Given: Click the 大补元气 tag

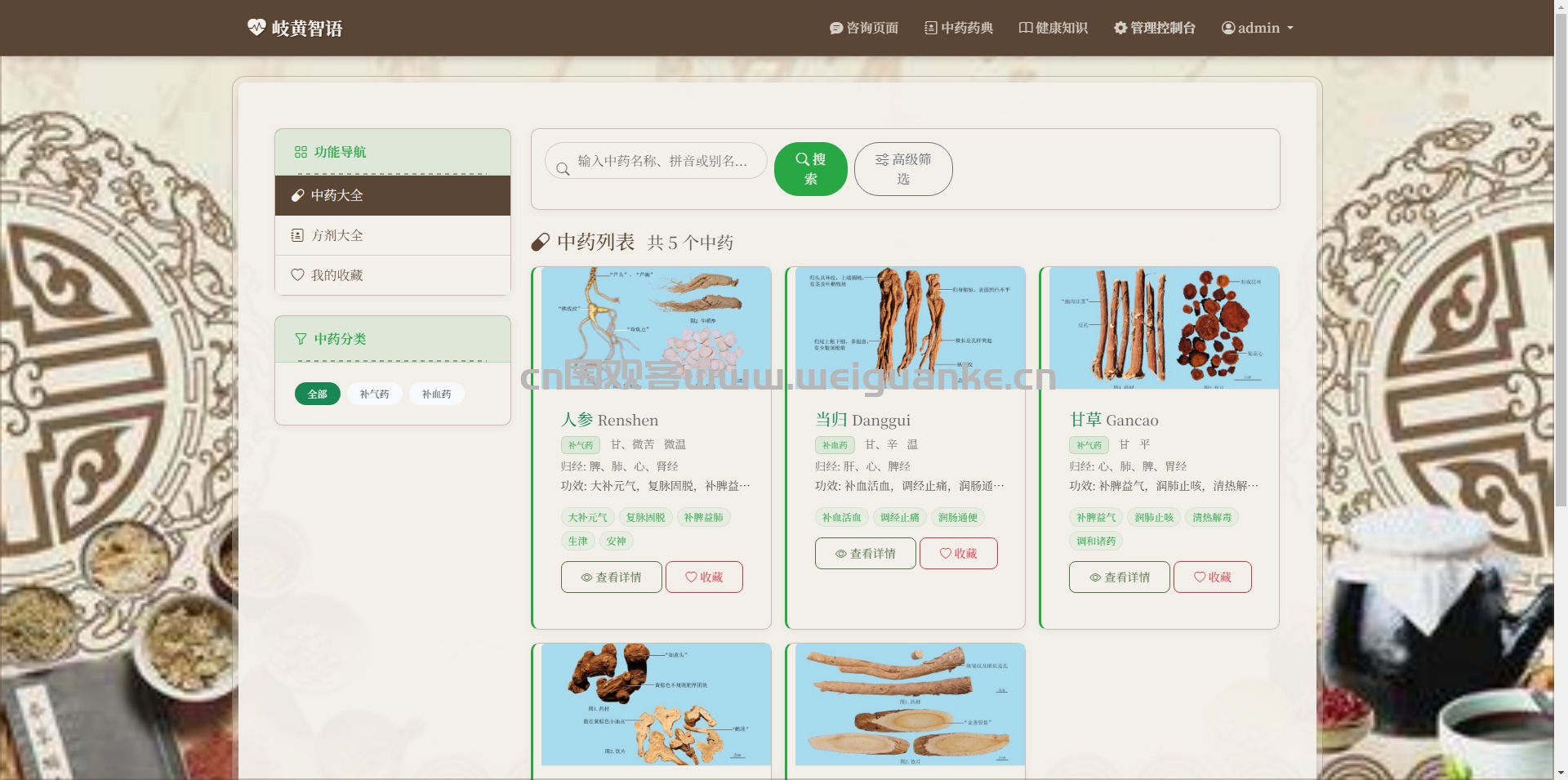Looking at the screenshot, I should [587, 517].
